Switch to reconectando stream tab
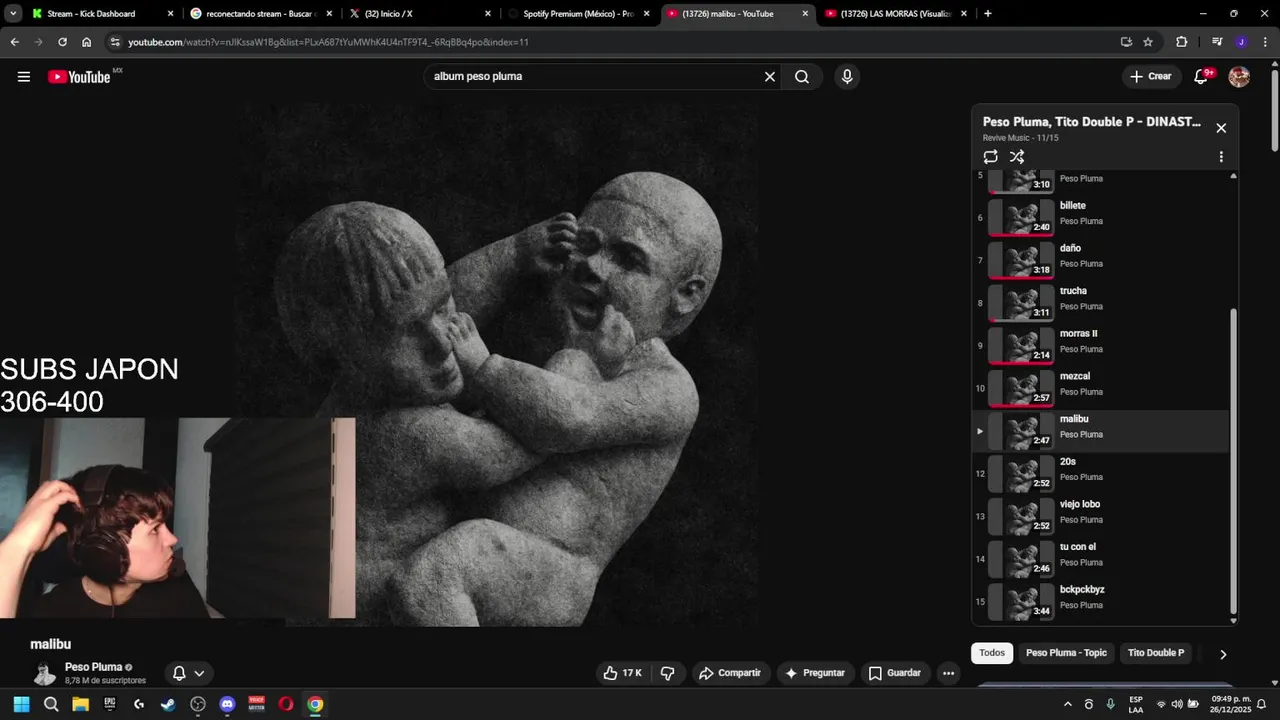The width and height of the screenshot is (1280, 720). click(x=260, y=14)
